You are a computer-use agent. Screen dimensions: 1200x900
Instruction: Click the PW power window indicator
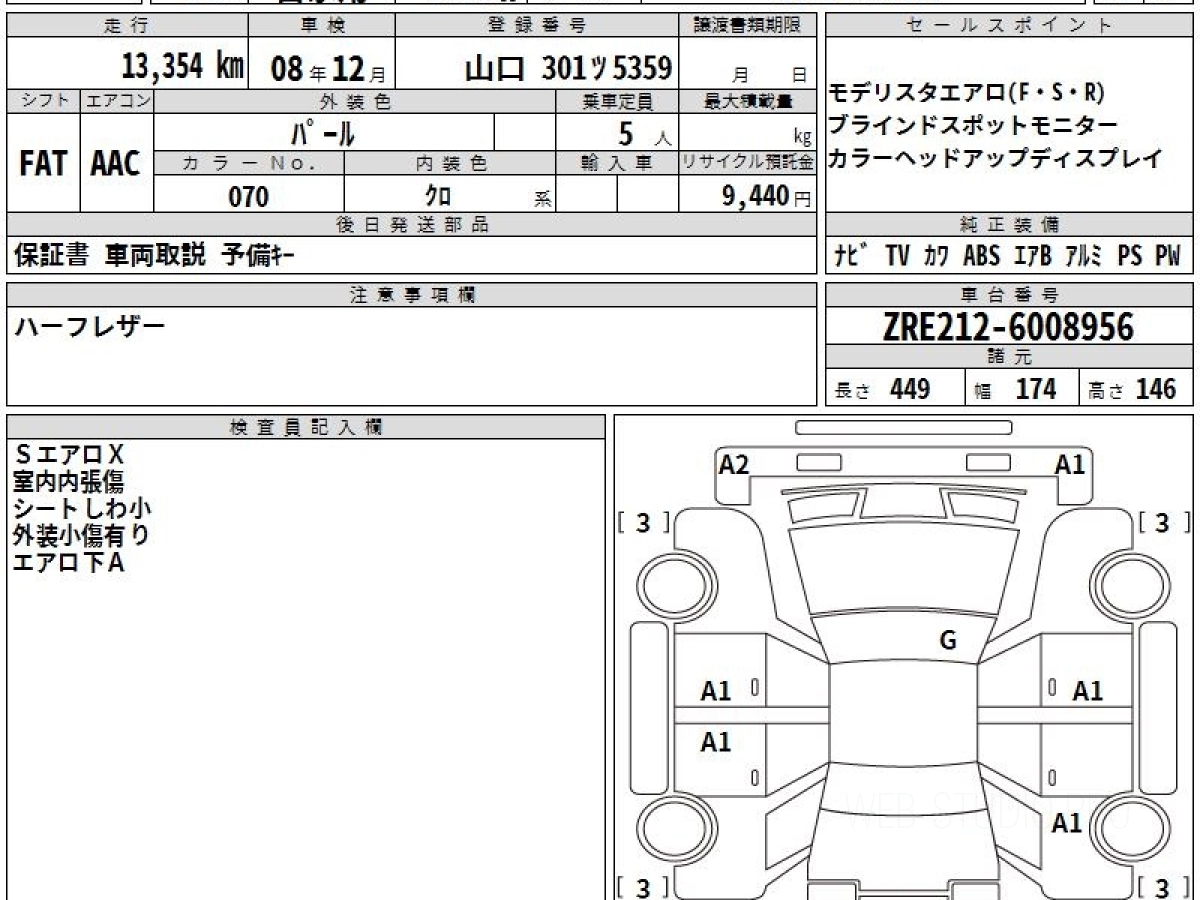(1167, 256)
